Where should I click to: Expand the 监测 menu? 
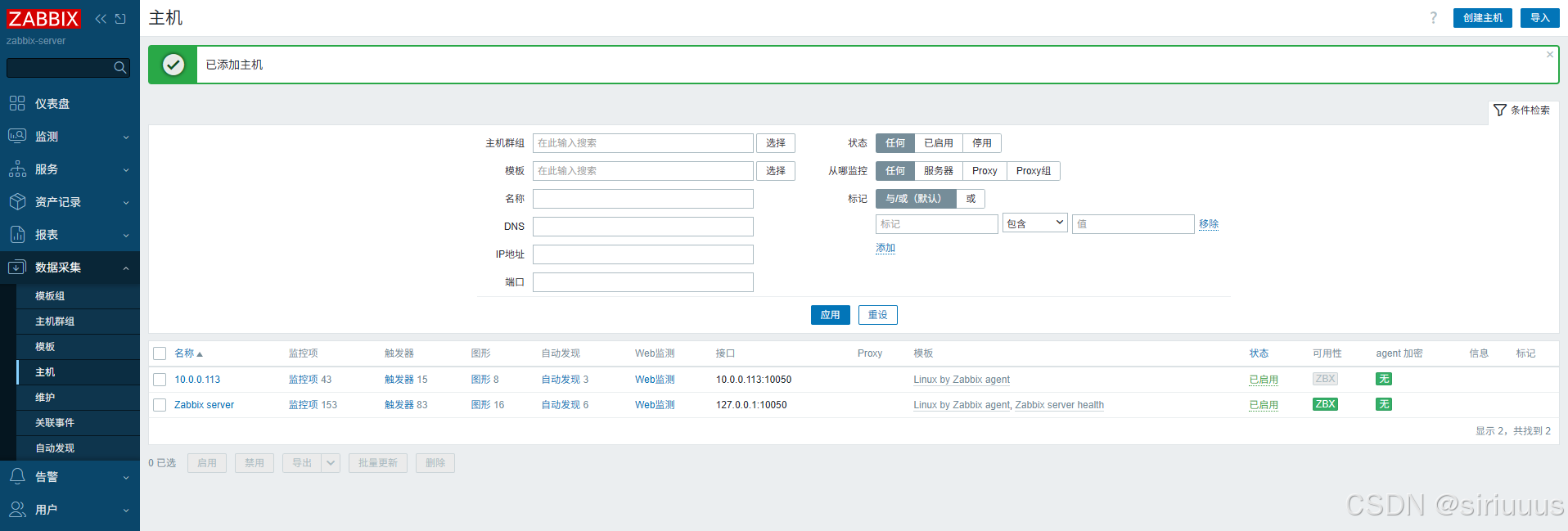pos(70,137)
